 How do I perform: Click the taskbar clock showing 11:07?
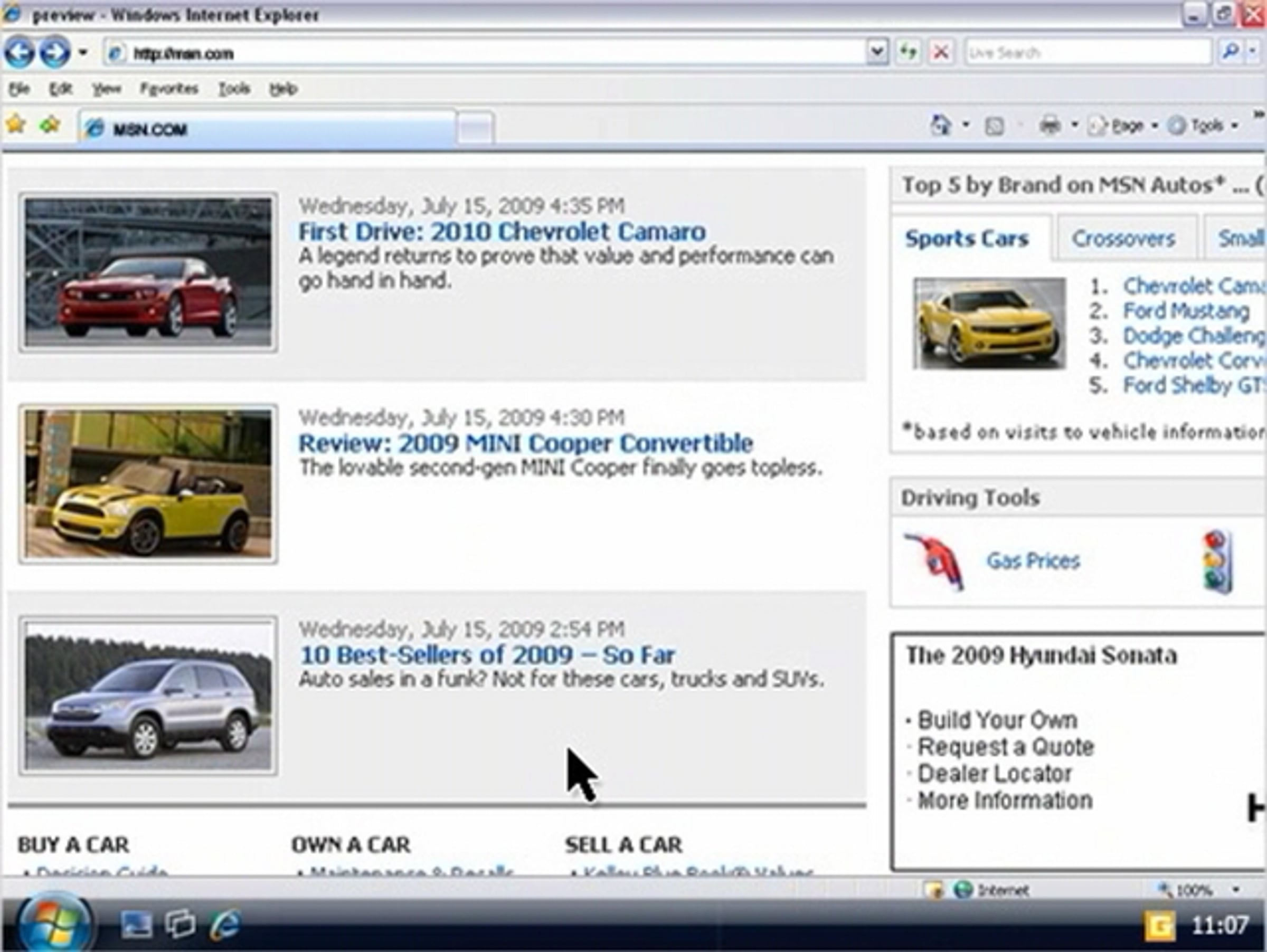(1220, 926)
